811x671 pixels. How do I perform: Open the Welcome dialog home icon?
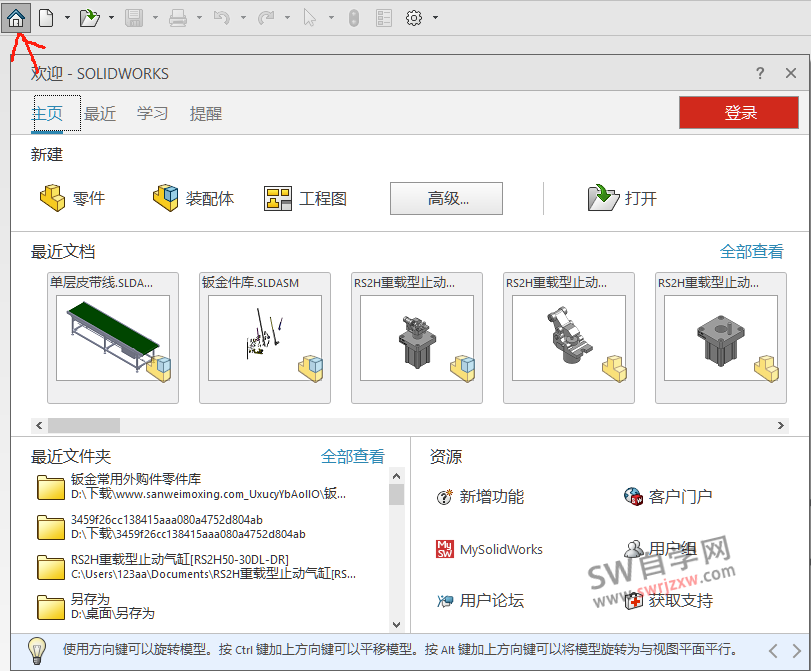(17, 17)
